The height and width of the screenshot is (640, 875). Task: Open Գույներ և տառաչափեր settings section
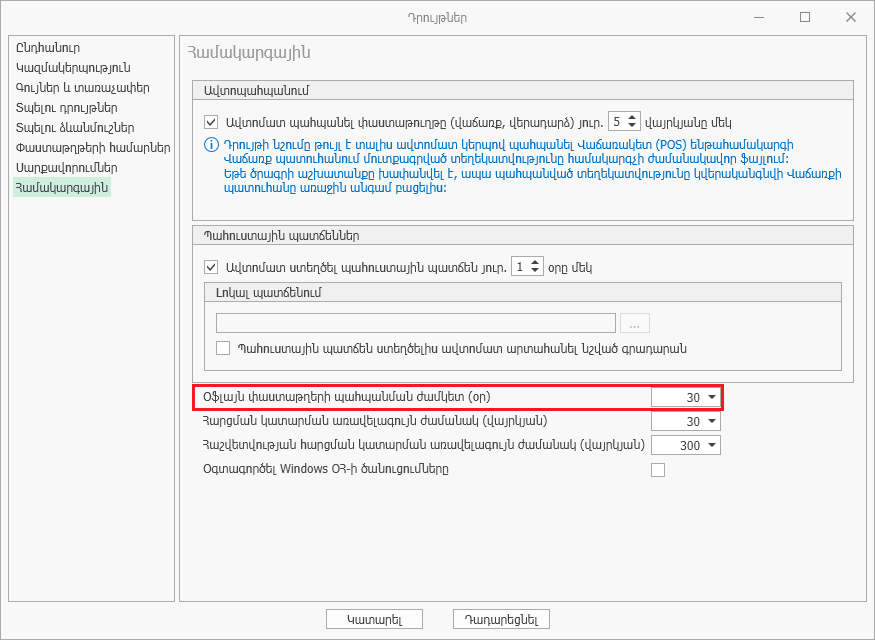click(82, 88)
